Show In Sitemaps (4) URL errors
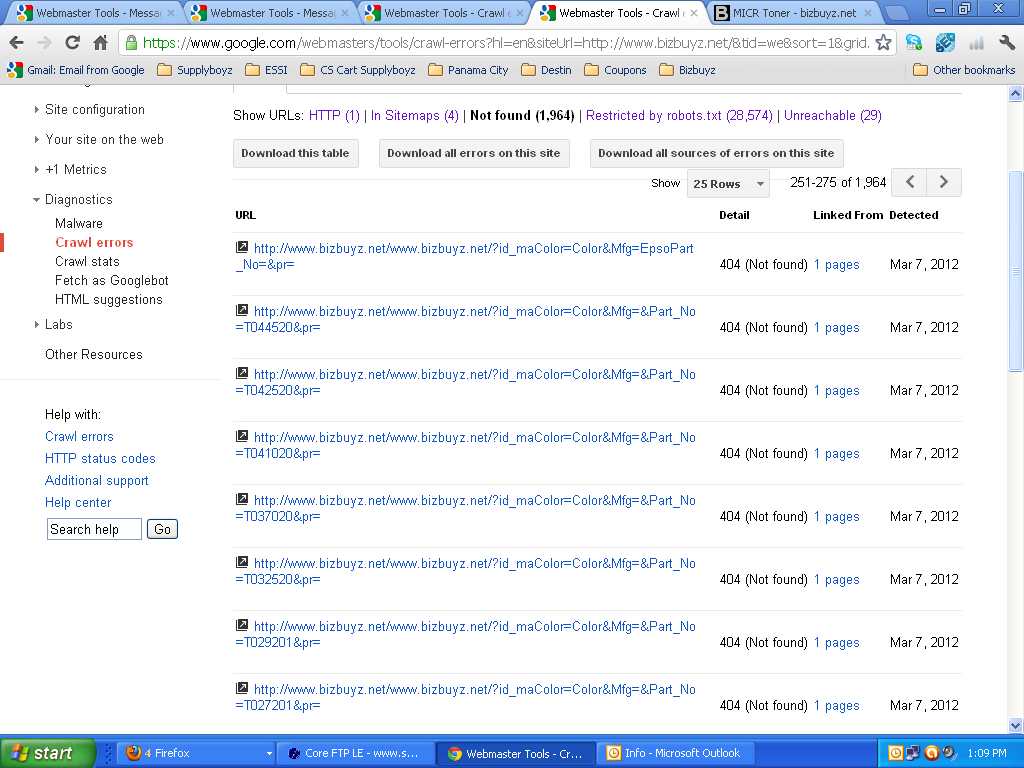Screen dimensions: 1024x768 415,116
